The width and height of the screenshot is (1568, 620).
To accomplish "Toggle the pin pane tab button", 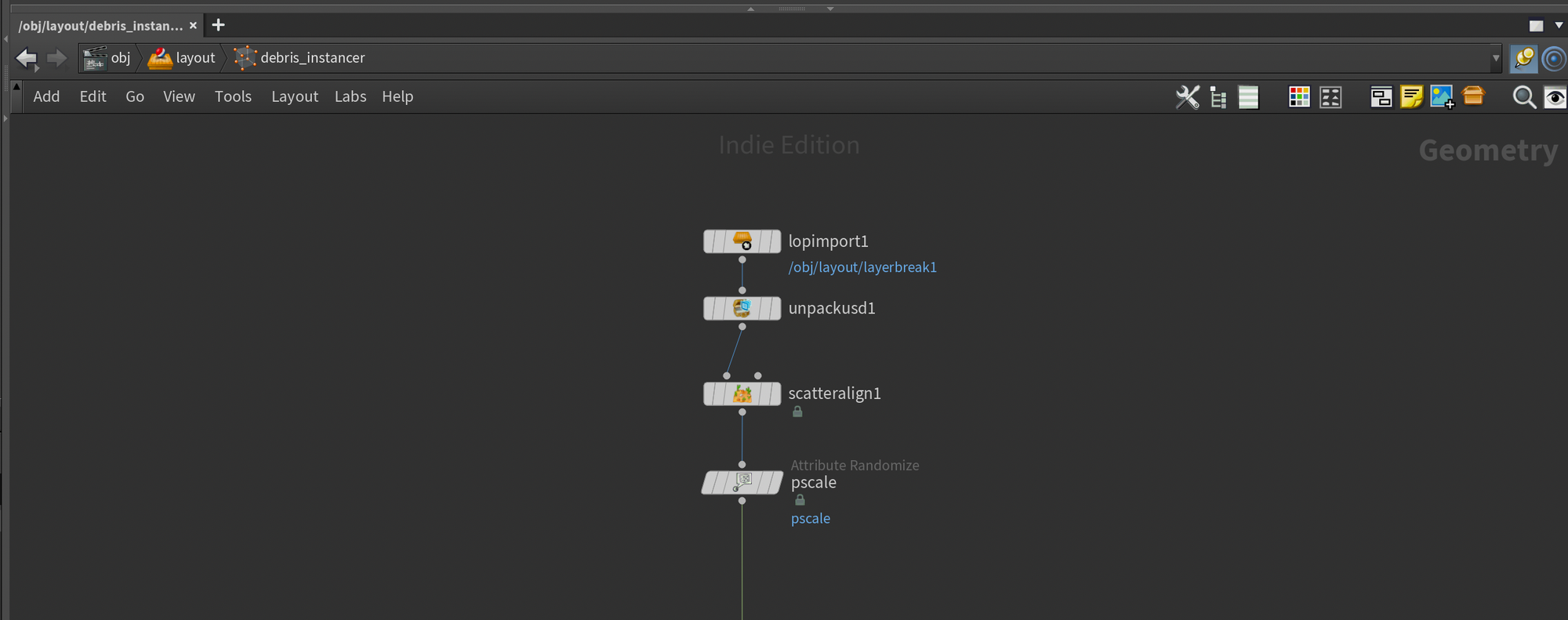I will tap(1523, 58).
